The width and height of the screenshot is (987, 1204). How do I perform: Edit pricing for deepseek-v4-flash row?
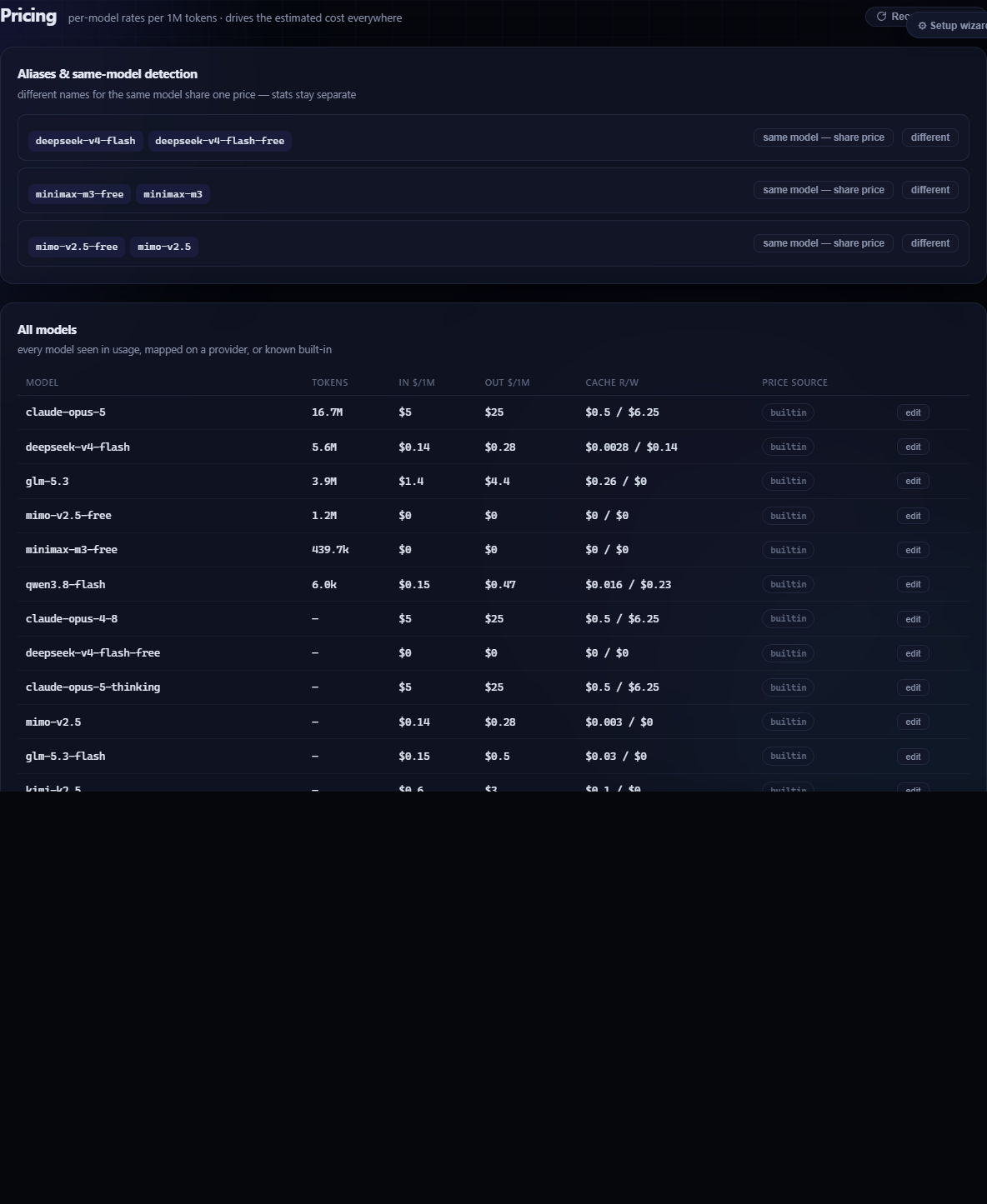[913, 447]
